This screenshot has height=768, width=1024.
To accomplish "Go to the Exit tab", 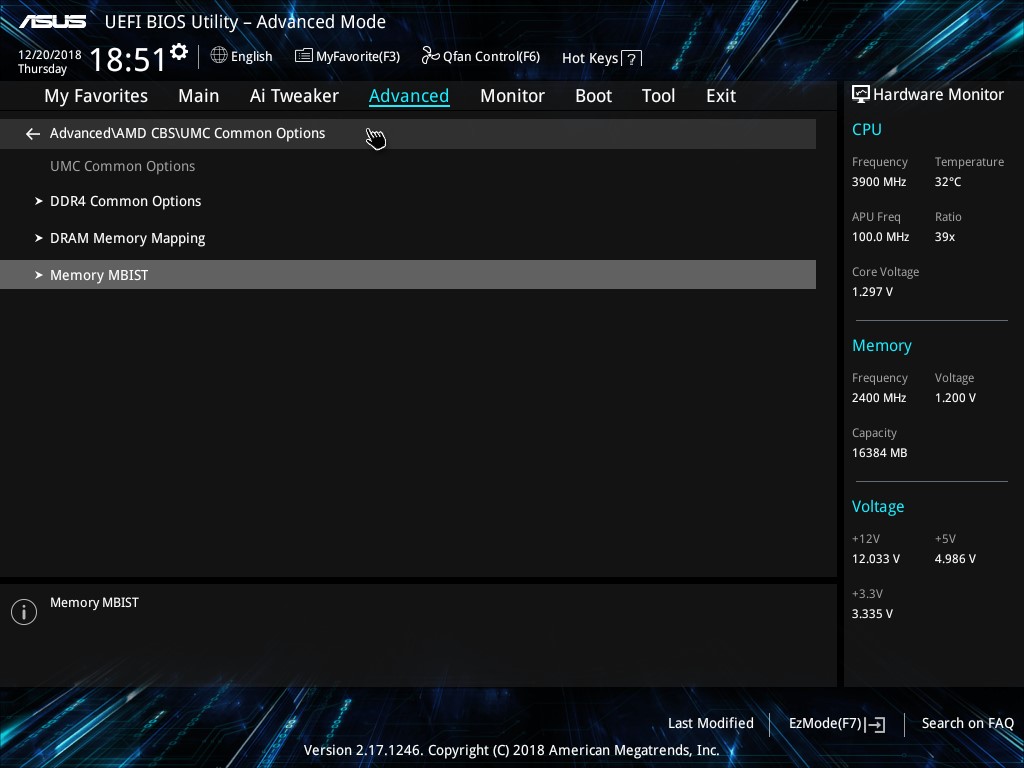I will pyautogui.click(x=721, y=96).
